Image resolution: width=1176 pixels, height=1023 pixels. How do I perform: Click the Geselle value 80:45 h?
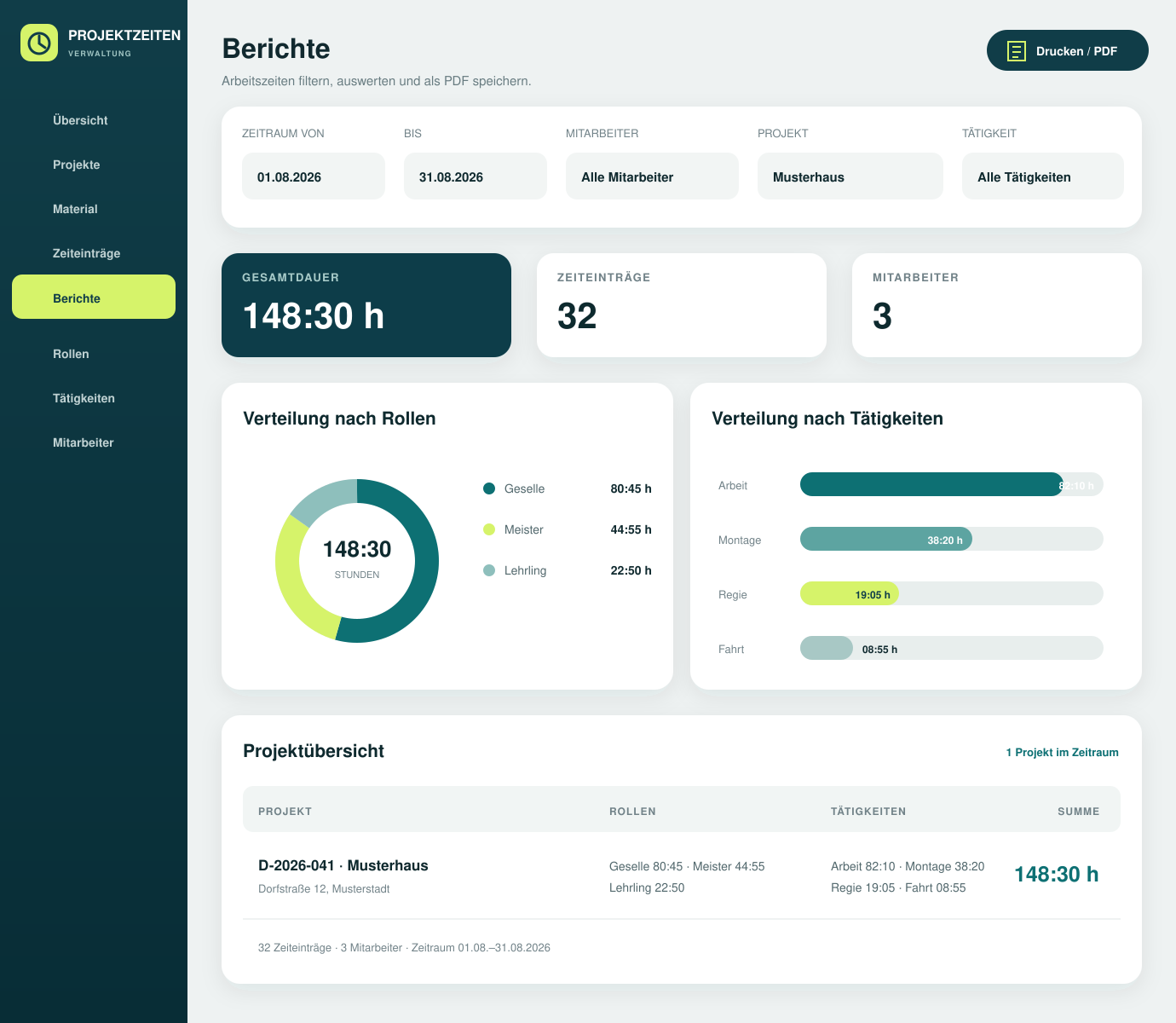pyautogui.click(x=631, y=488)
